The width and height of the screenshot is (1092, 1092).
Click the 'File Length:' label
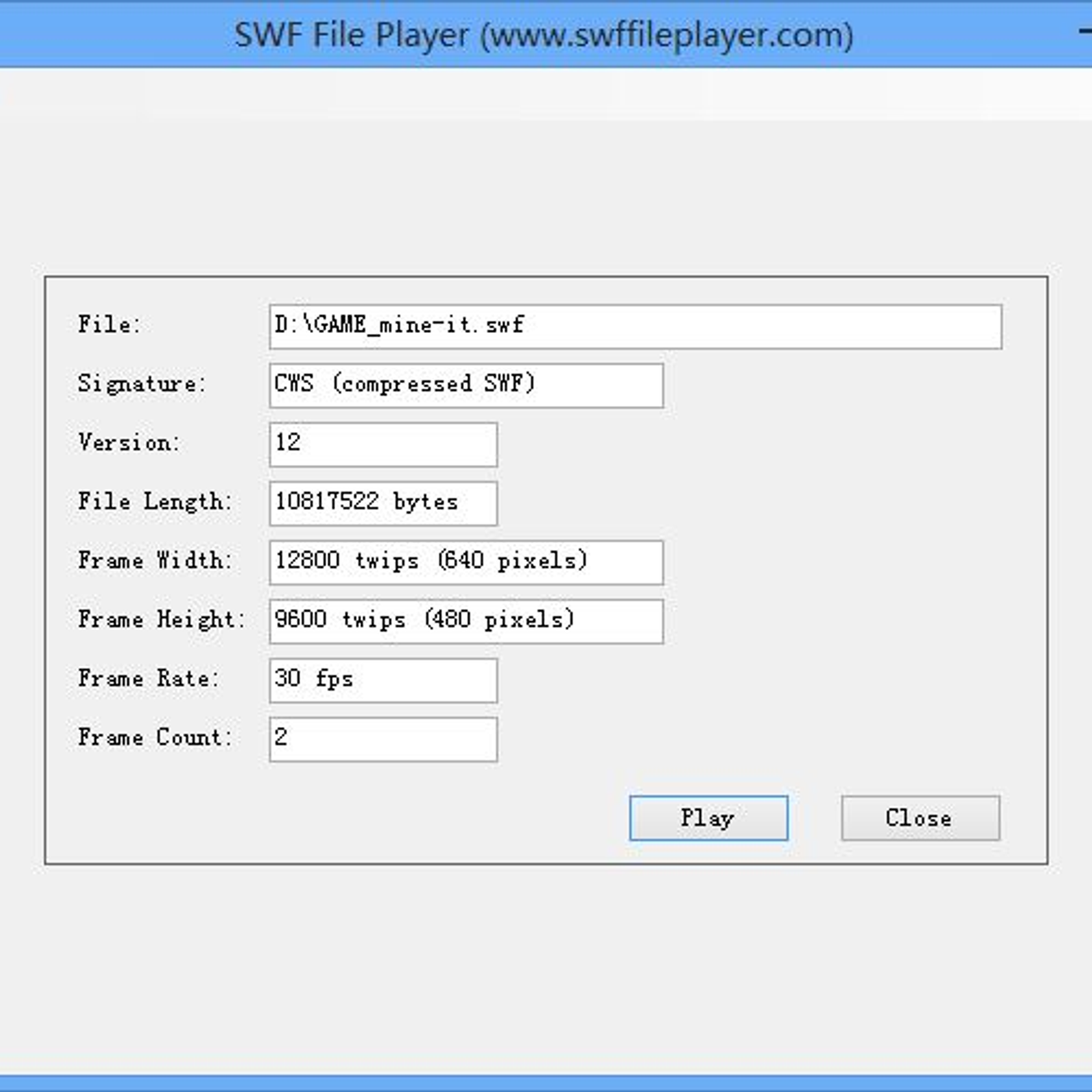pos(155,502)
